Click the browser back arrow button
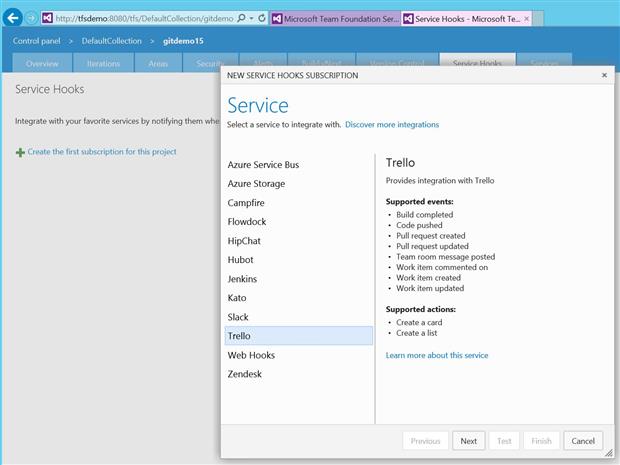Image resolution: width=620 pixels, height=465 pixels. point(12,18)
